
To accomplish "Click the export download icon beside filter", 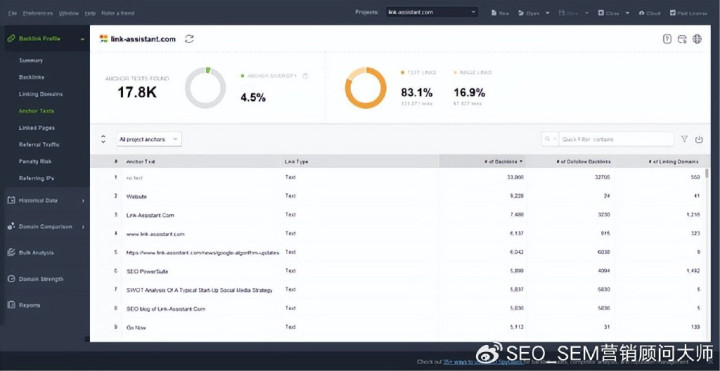I will (699, 139).
